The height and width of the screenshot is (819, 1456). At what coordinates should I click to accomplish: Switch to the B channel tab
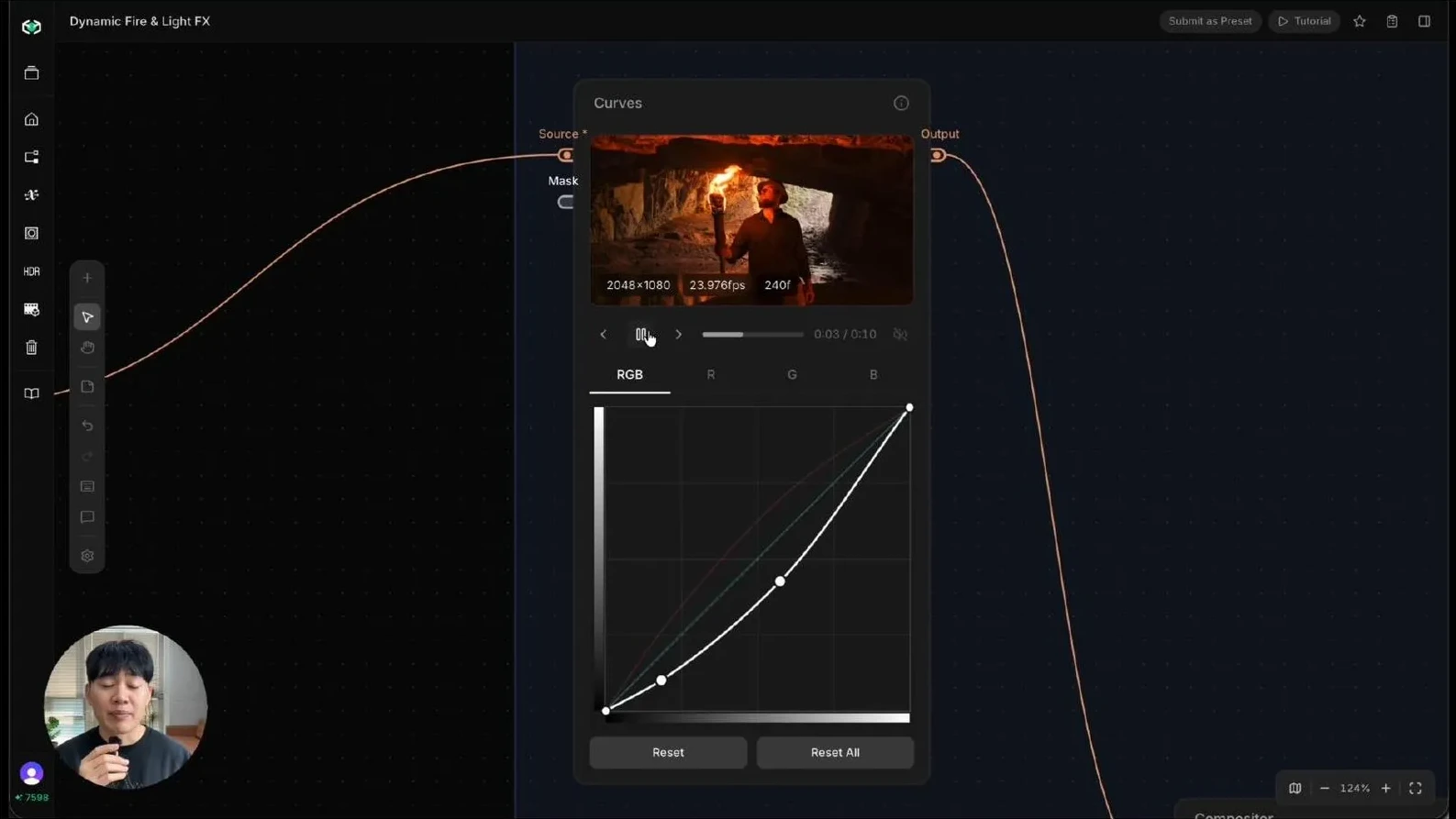point(873,374)
